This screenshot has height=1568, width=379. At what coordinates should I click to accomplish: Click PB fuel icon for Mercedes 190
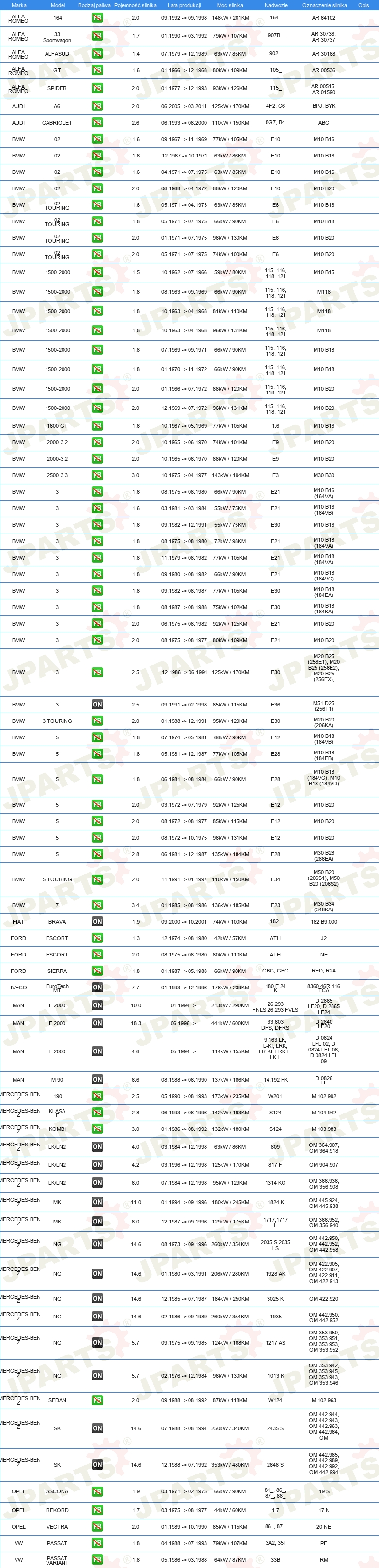97,1096
